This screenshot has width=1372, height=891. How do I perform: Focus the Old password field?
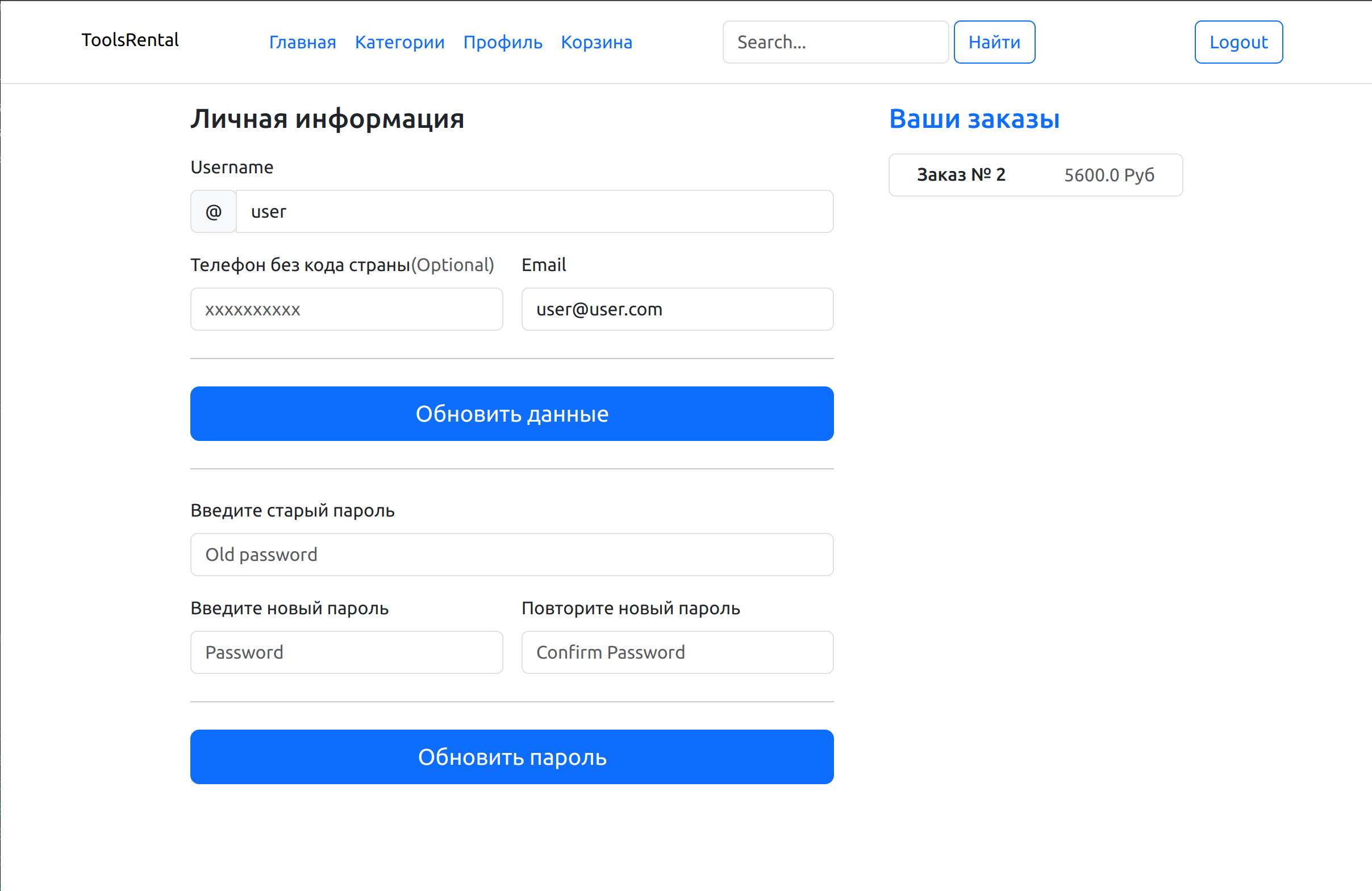click(x=511, y=555)
